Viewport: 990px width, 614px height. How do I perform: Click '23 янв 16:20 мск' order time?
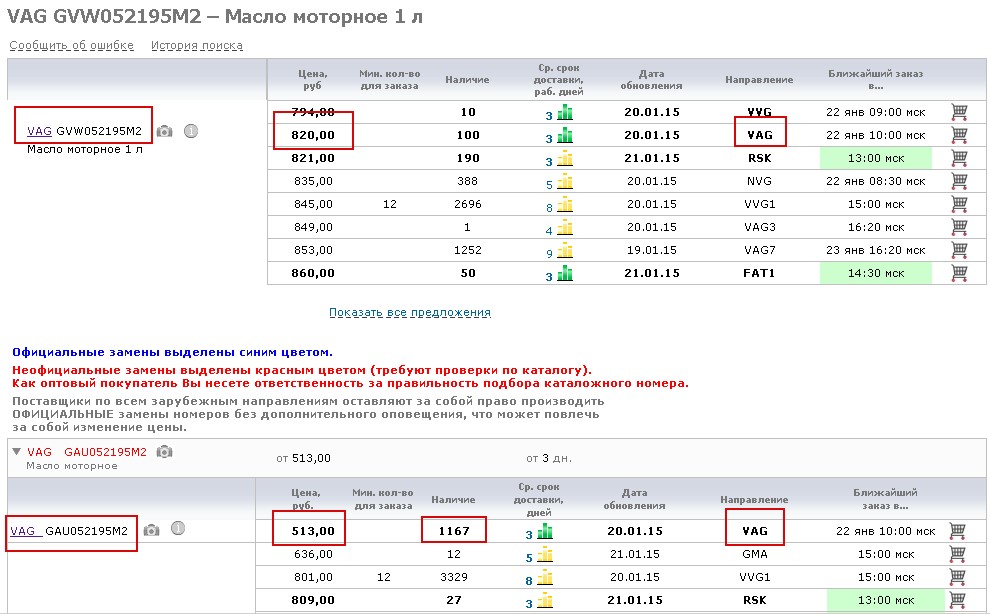[876, 250]
